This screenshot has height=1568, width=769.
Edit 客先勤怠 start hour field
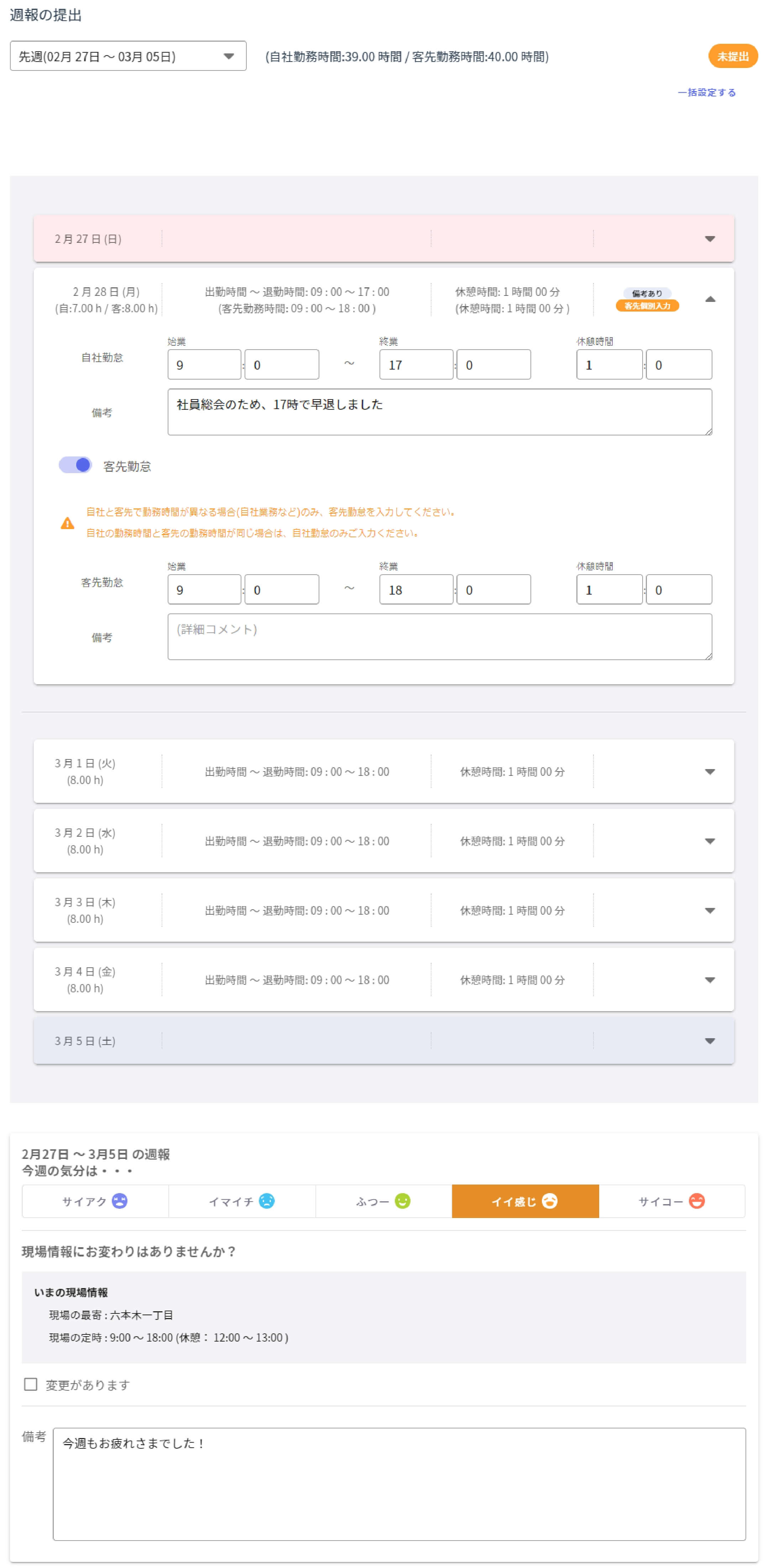(x=204, y=589)
